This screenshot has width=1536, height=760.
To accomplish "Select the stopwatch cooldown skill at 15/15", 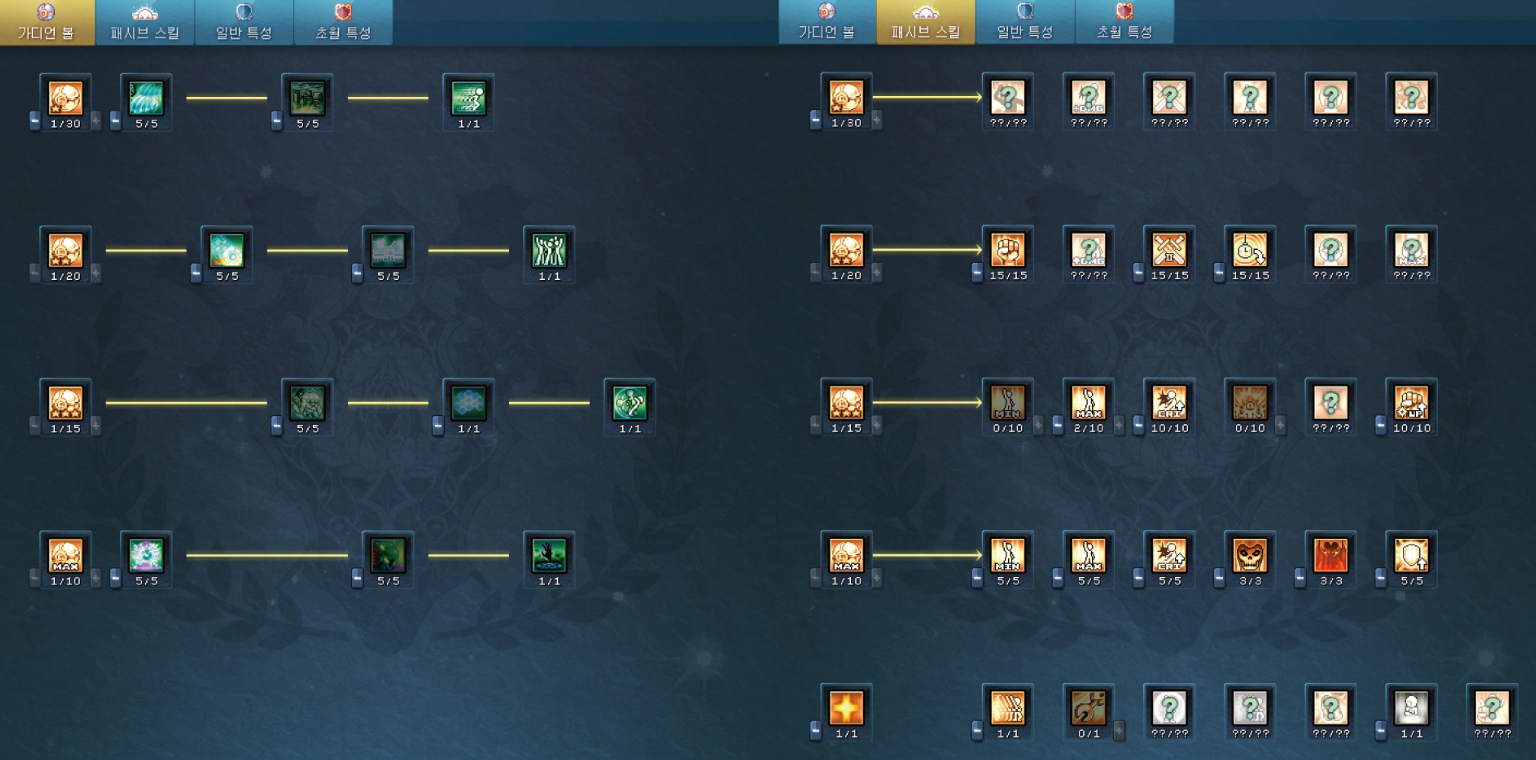I will (x=1250, y=250).
